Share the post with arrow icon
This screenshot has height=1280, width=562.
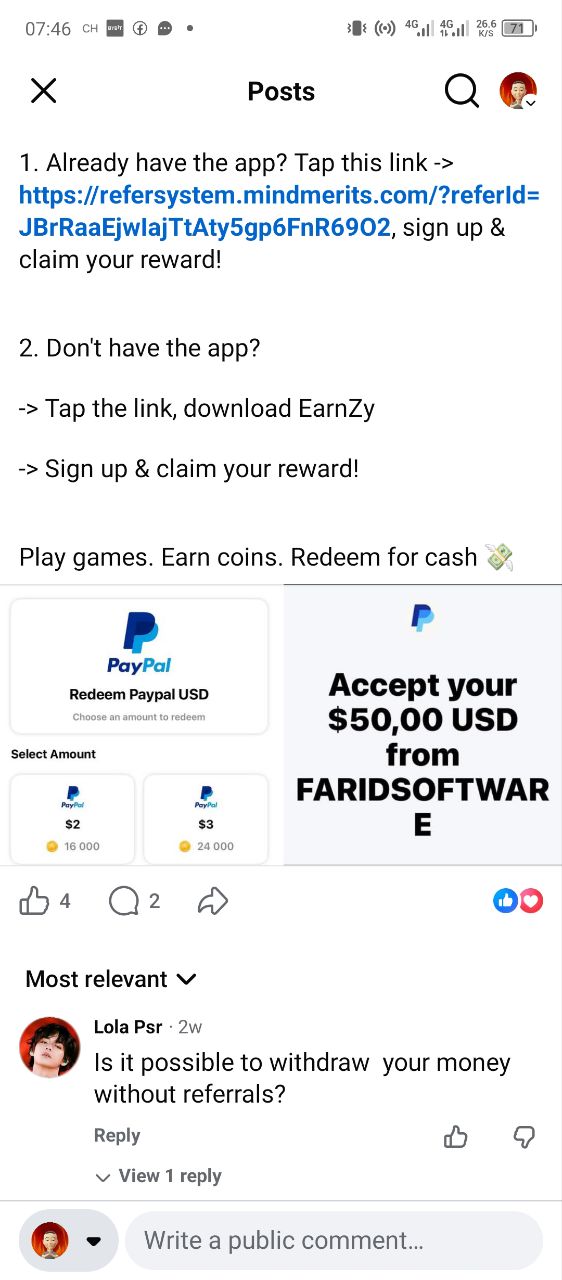(x=212, y=901)
